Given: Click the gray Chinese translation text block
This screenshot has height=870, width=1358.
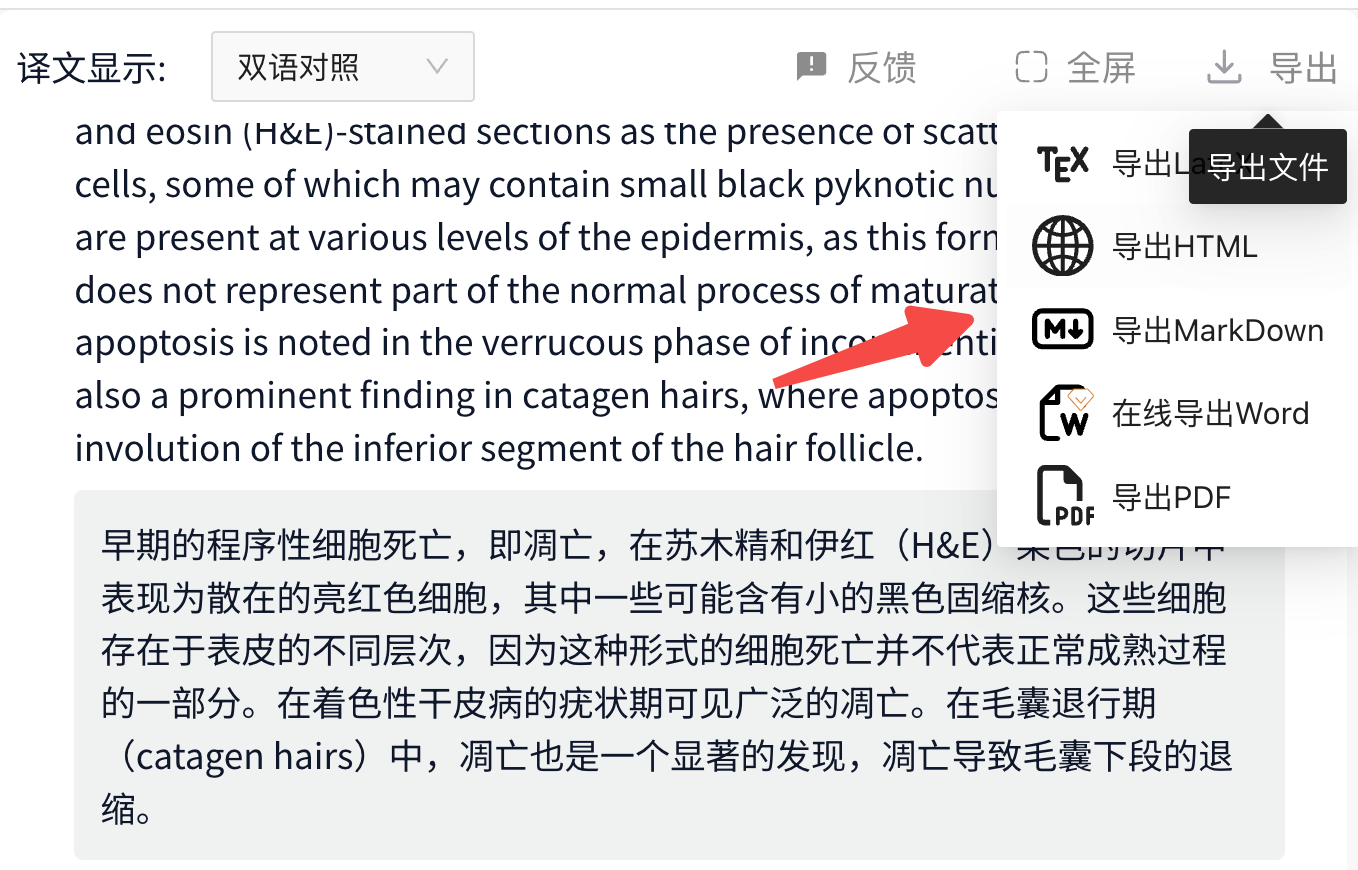Looking at the screenshot, I should coord(679,675).
